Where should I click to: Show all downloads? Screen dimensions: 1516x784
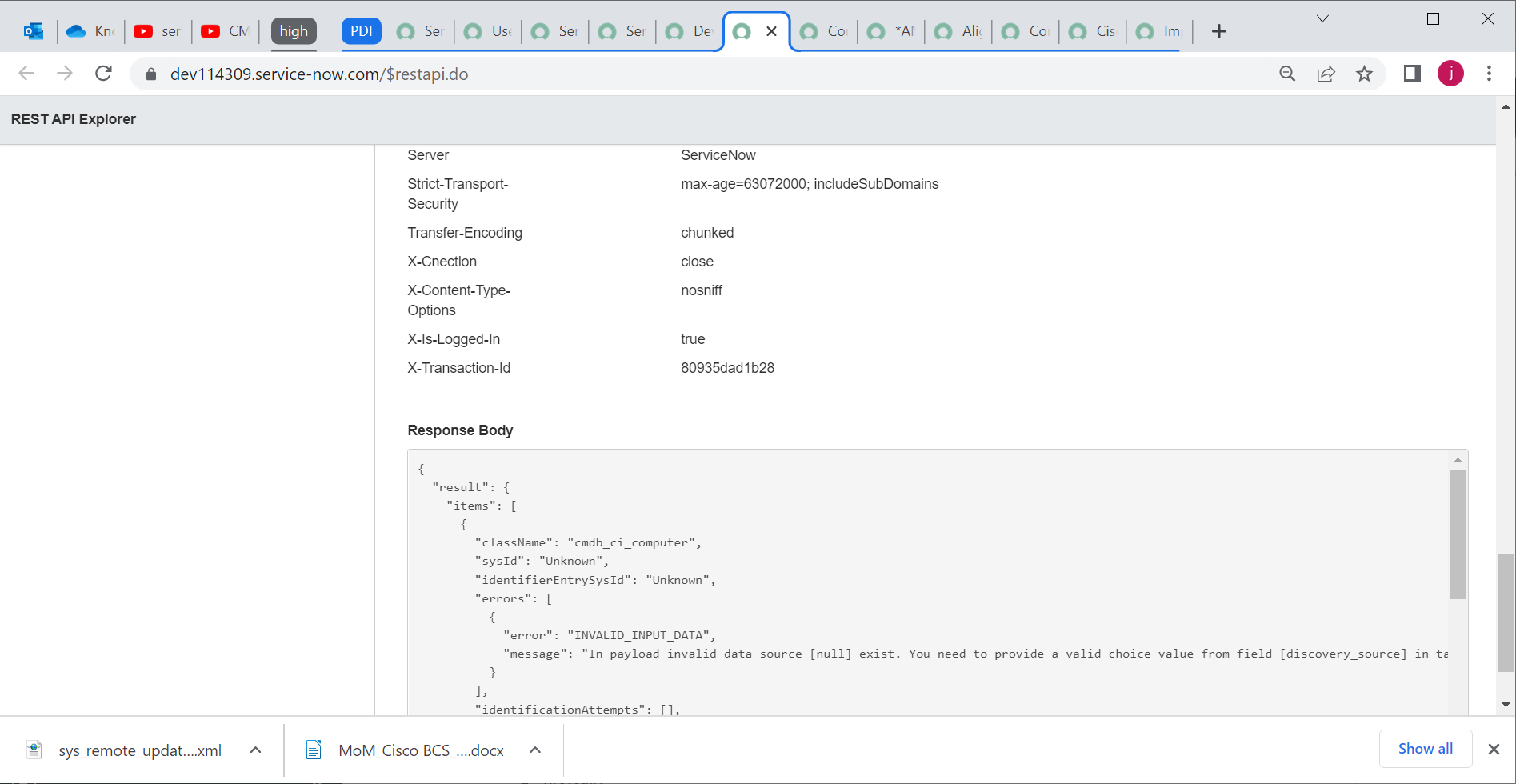coord(1426,749)
